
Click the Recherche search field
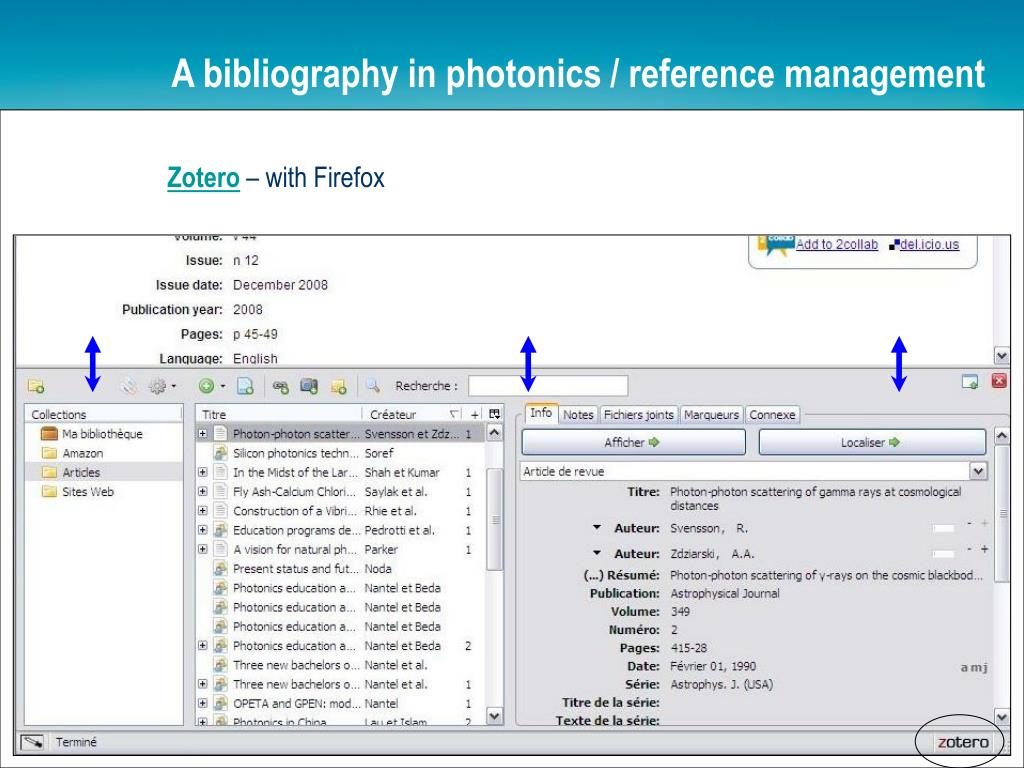pyautogui.click(x=548, y=385)
